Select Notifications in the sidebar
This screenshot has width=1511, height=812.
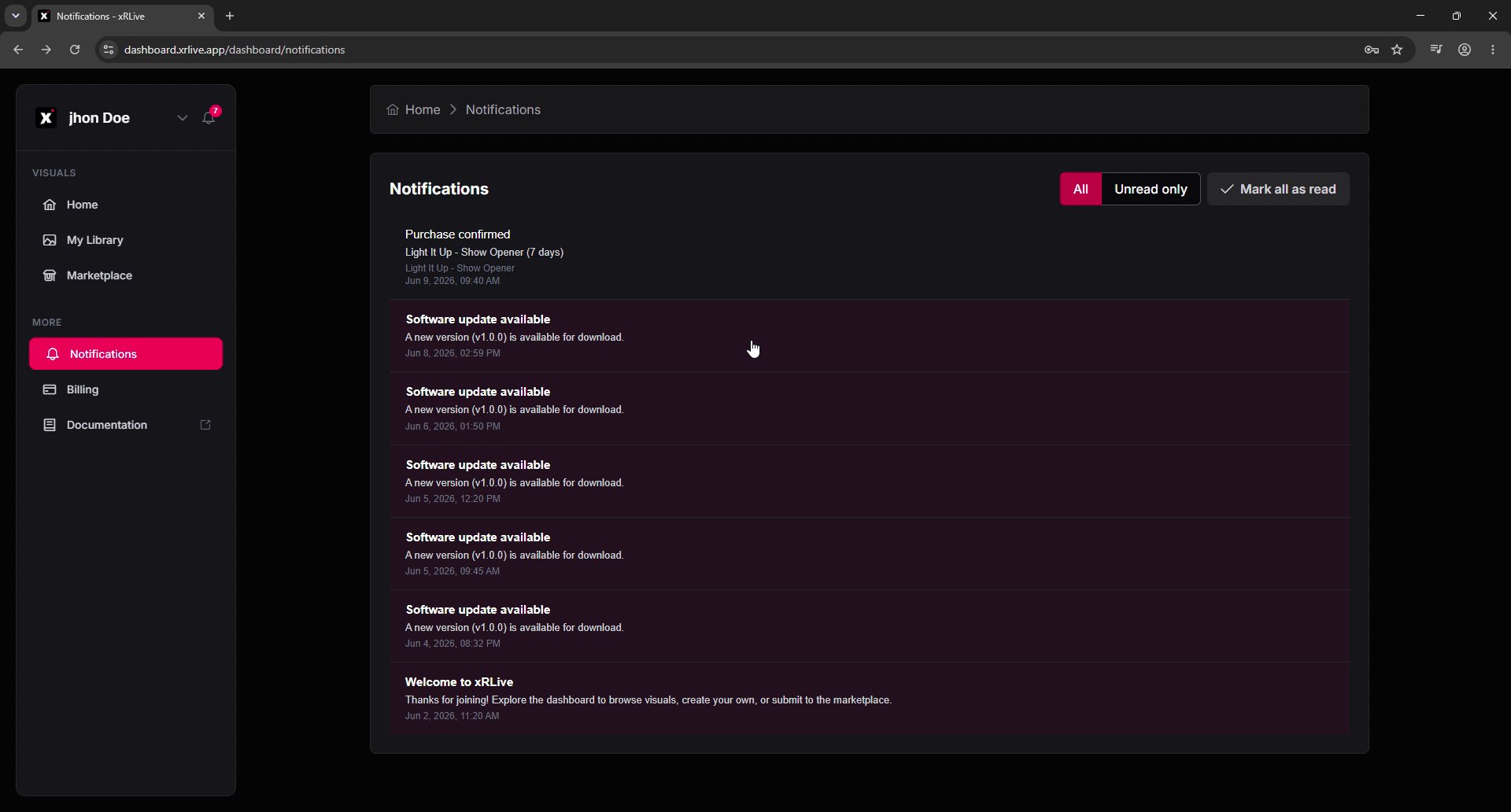pyautogui.click(x=126, y=354)
